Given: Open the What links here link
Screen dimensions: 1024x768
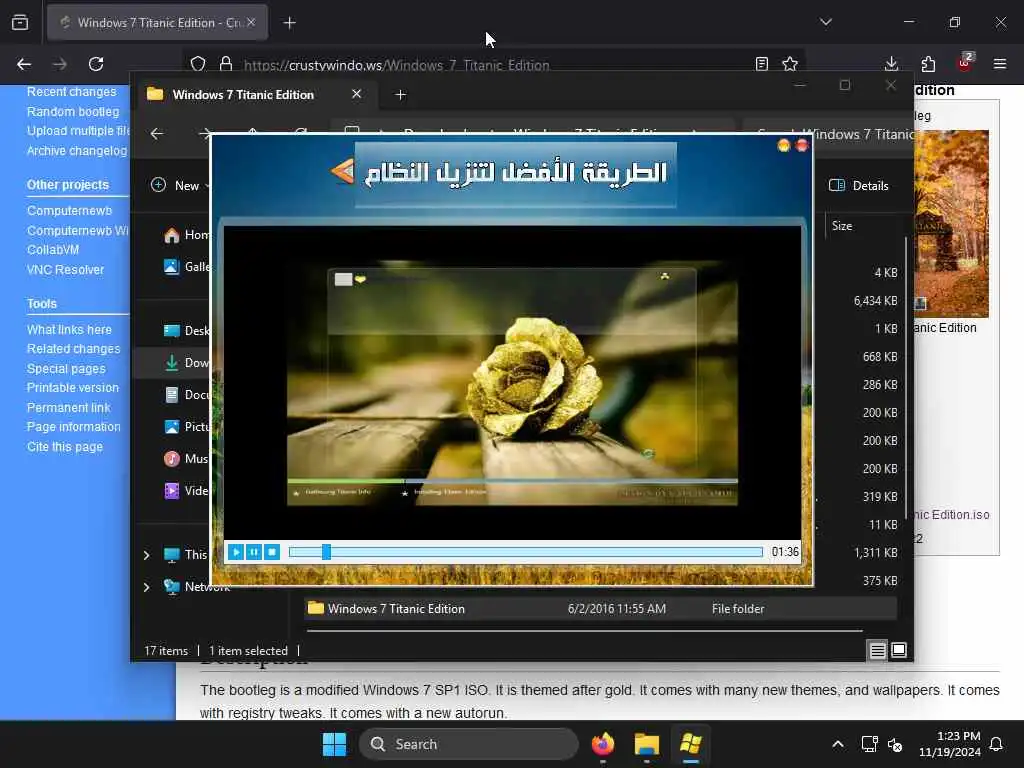Looking at the screenshot, I should click(x=69, y=330).
